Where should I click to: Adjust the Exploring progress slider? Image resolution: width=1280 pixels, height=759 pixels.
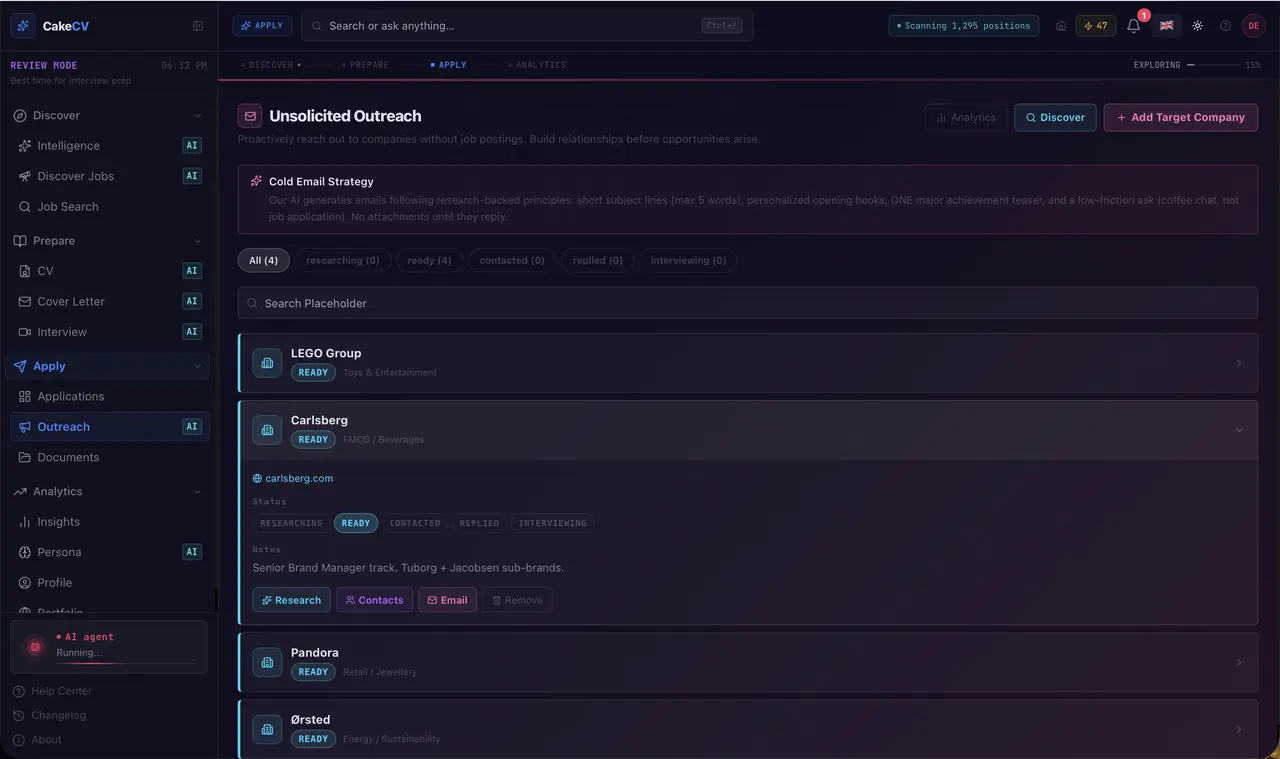pyautogui.click(x=1213, y=65)
